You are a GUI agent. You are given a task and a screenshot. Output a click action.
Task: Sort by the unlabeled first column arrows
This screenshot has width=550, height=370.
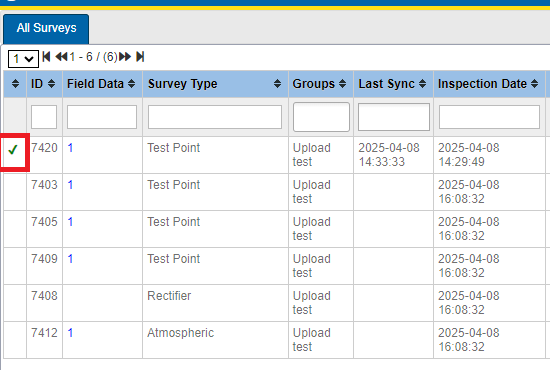(15, 83)
